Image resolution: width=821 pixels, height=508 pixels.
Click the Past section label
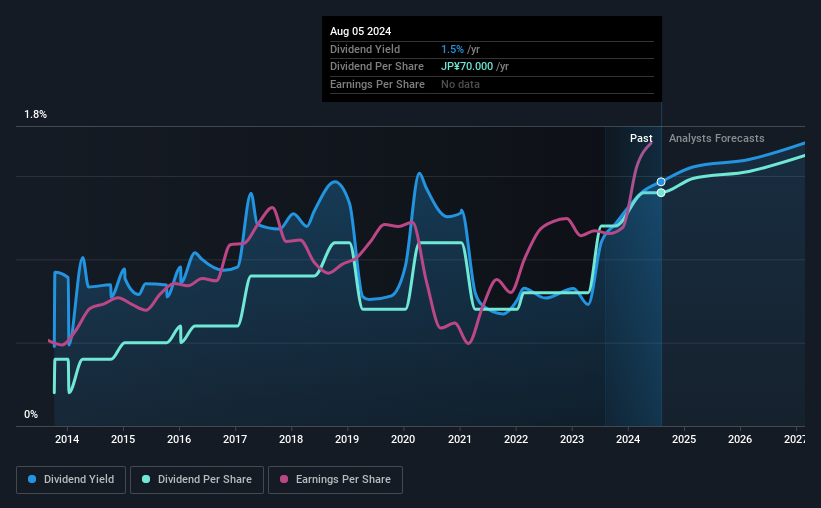point(641,138)
